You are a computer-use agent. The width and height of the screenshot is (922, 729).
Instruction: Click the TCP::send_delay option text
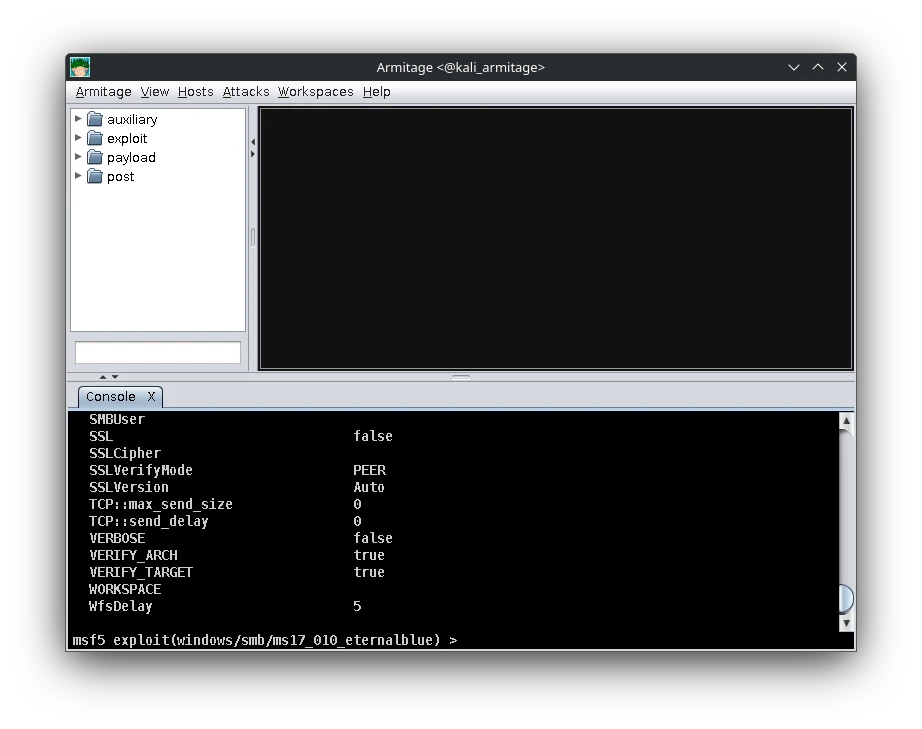[x=149, y=521]
